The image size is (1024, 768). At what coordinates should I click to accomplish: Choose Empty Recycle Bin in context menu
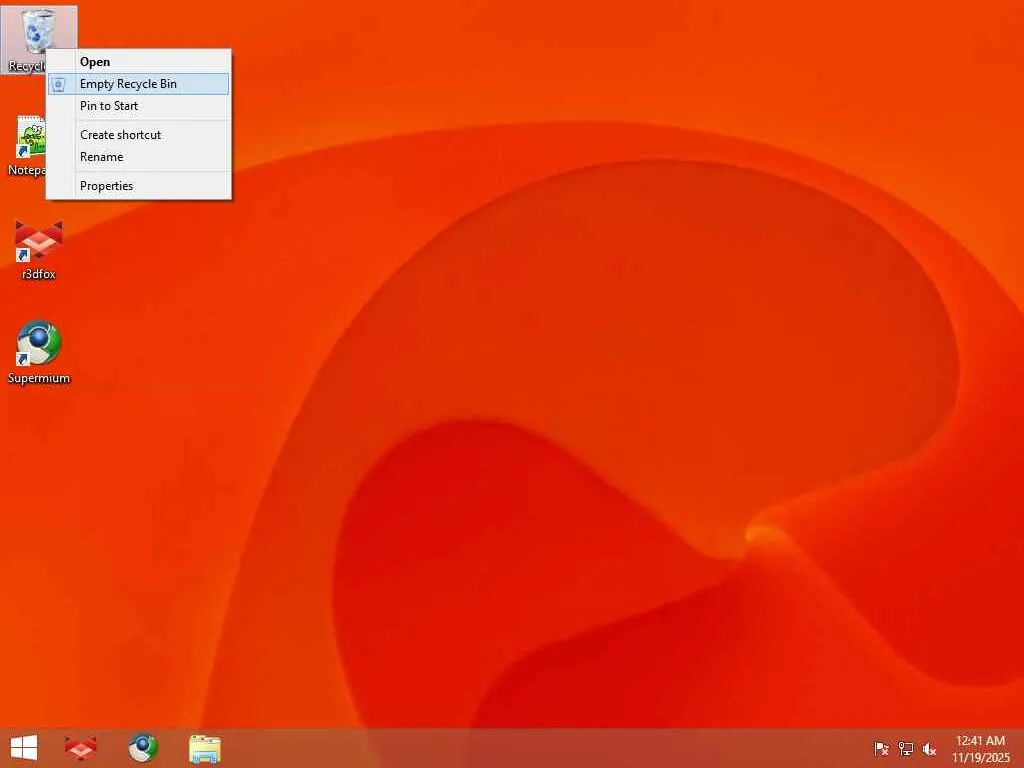(138, 84)
